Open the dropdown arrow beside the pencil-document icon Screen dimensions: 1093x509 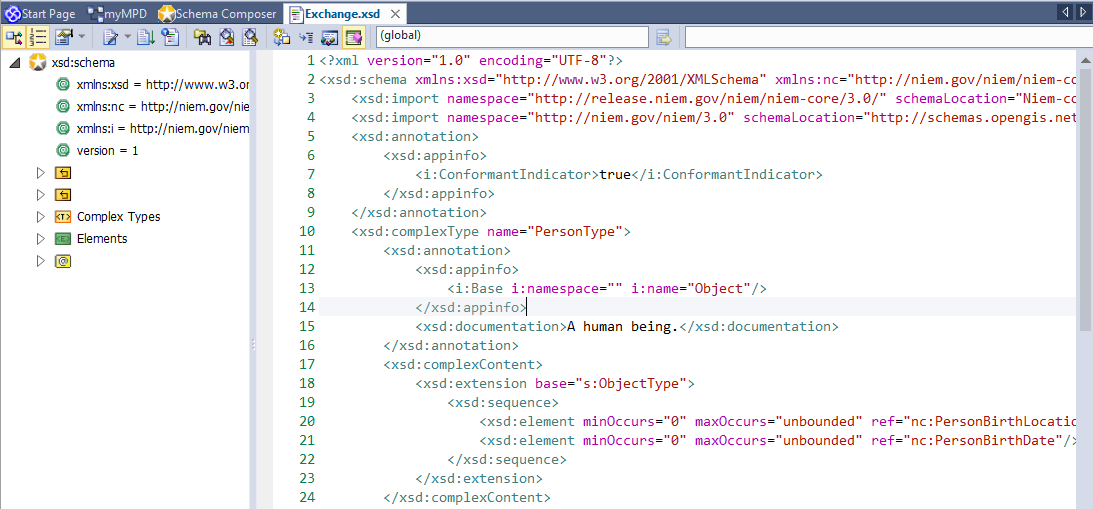pos(126,37)
